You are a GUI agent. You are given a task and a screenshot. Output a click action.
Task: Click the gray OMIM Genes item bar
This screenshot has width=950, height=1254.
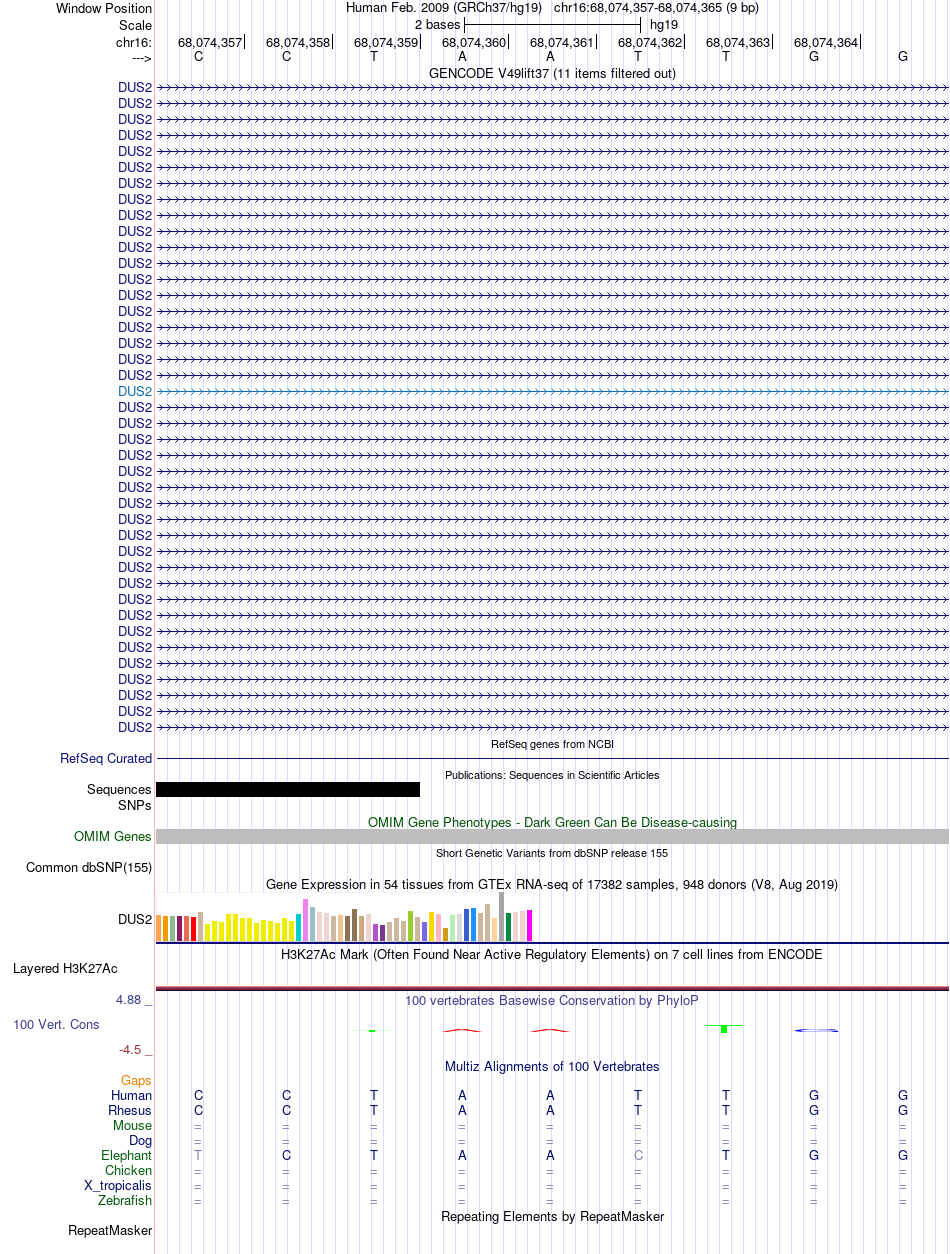(552, 836)
